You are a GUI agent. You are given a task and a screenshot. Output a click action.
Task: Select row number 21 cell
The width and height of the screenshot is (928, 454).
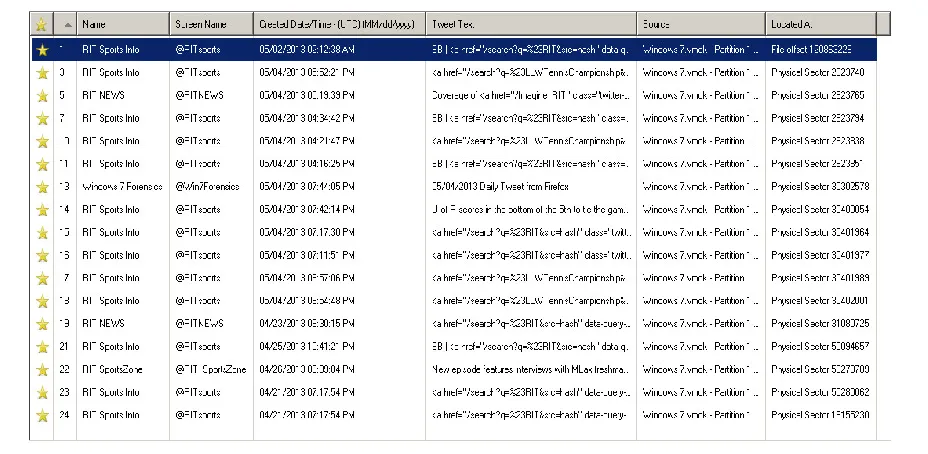(x=64, y=346)
